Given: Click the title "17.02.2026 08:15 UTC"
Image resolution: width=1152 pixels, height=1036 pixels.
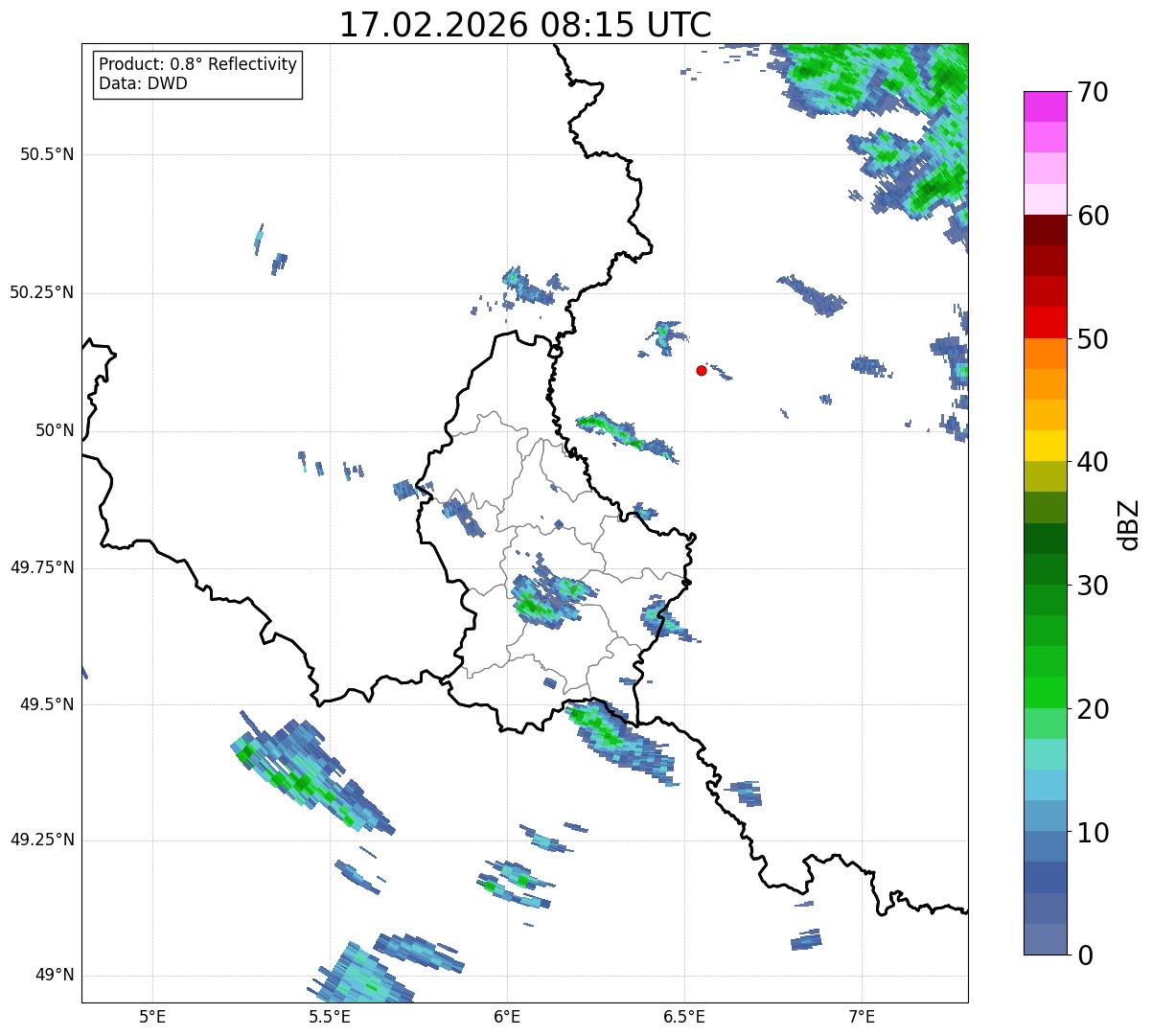Looking at the screenshot, I should (x=525, y=25).
